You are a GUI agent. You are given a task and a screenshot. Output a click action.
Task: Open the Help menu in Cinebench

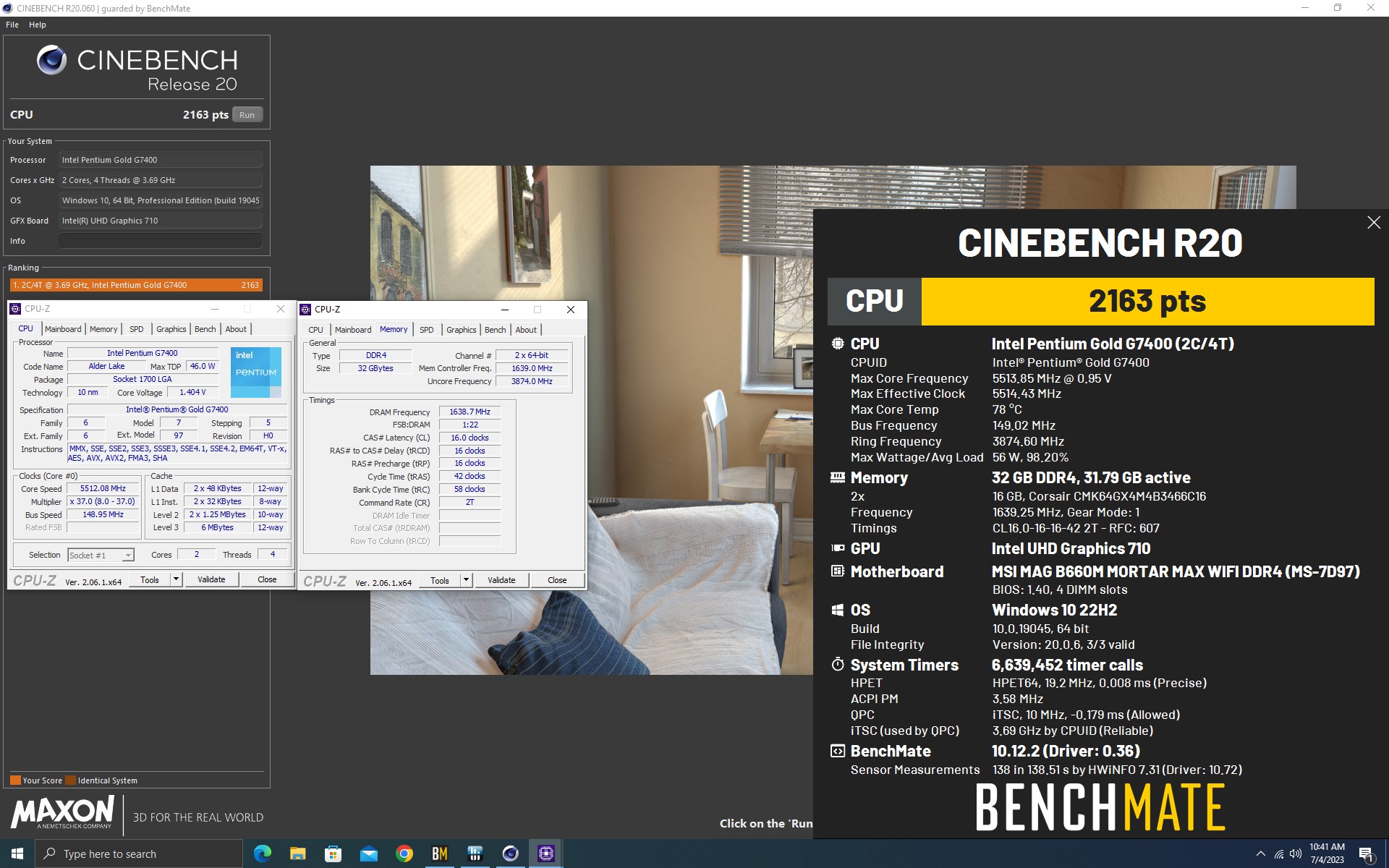[x=38, y=25]
